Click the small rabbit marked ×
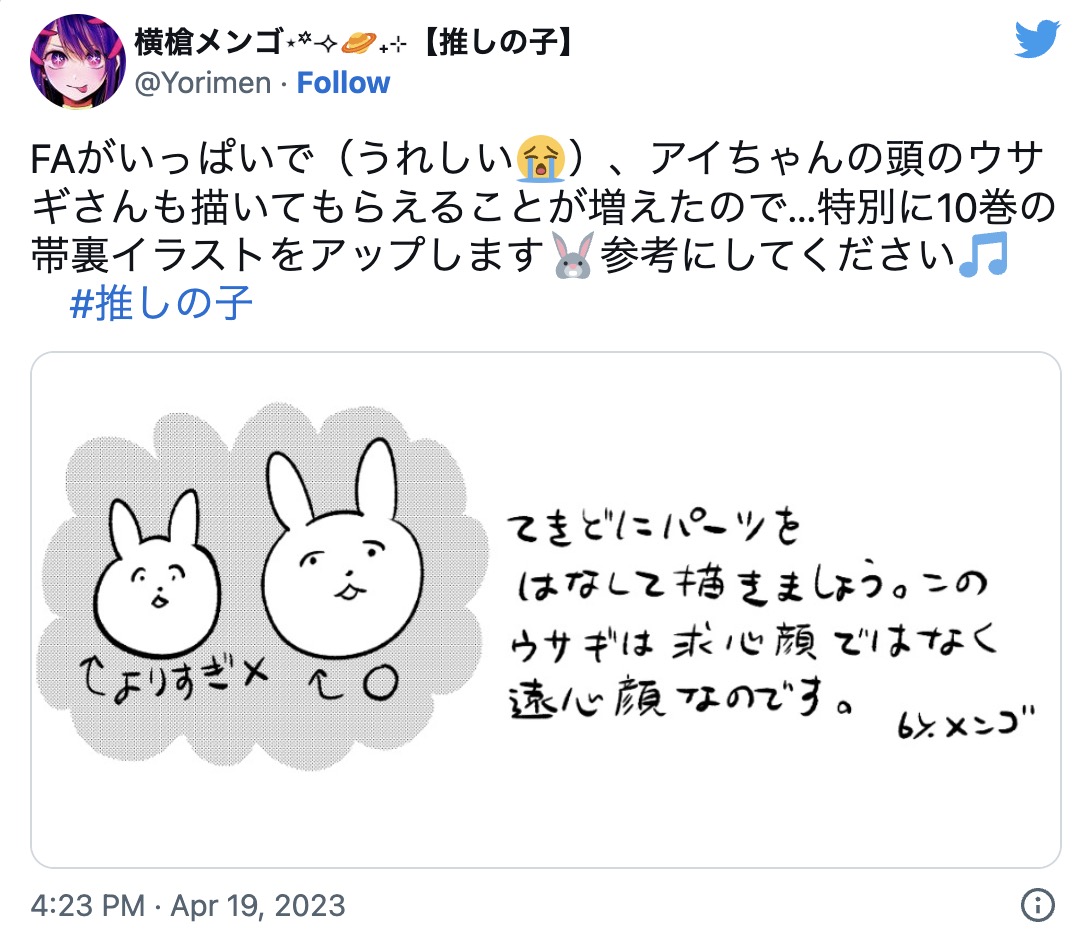The width and height of the screenshot is (1082, 932). pos(157,573)
